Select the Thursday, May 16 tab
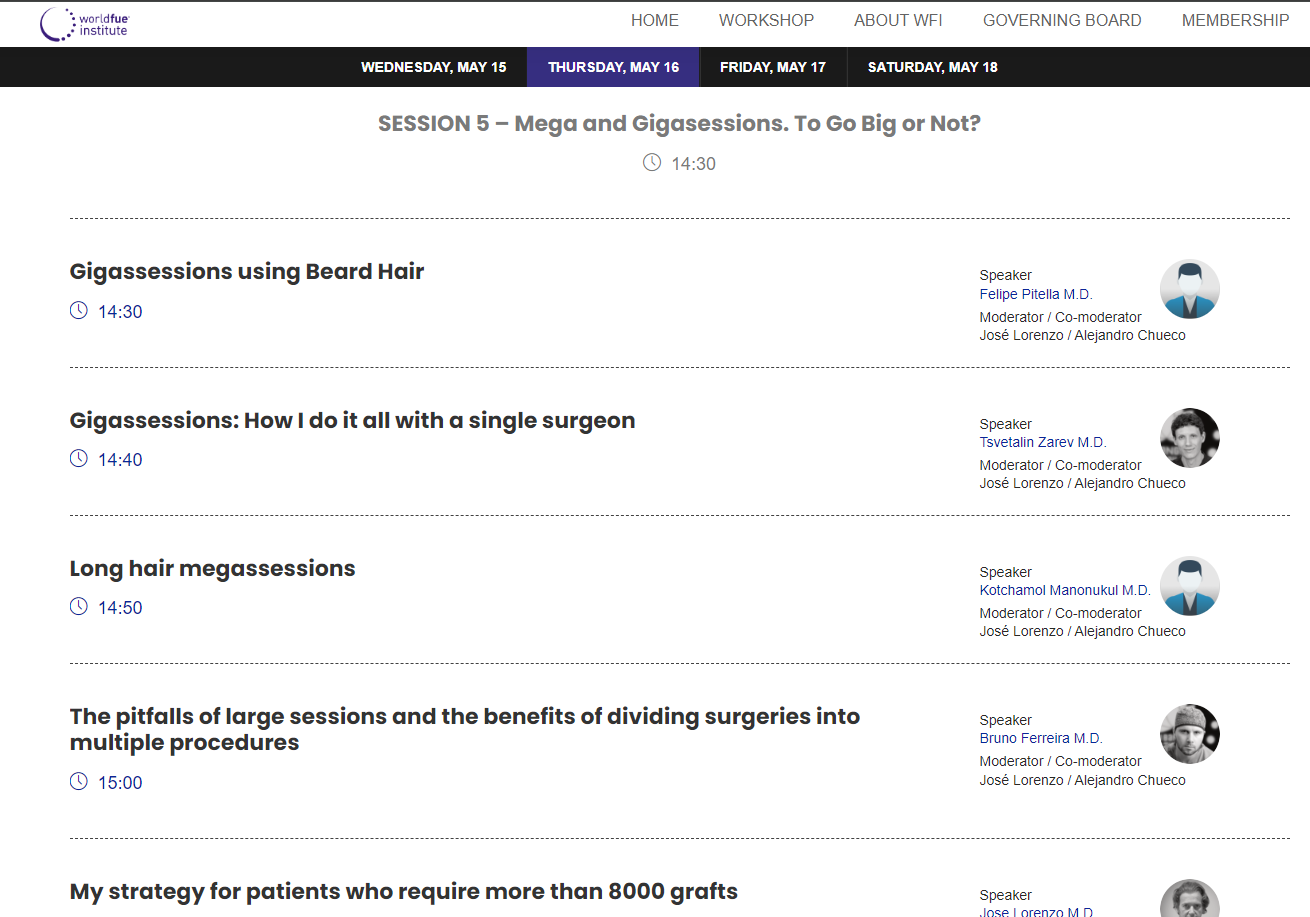 pyautogui.click(x=613, y=67)
